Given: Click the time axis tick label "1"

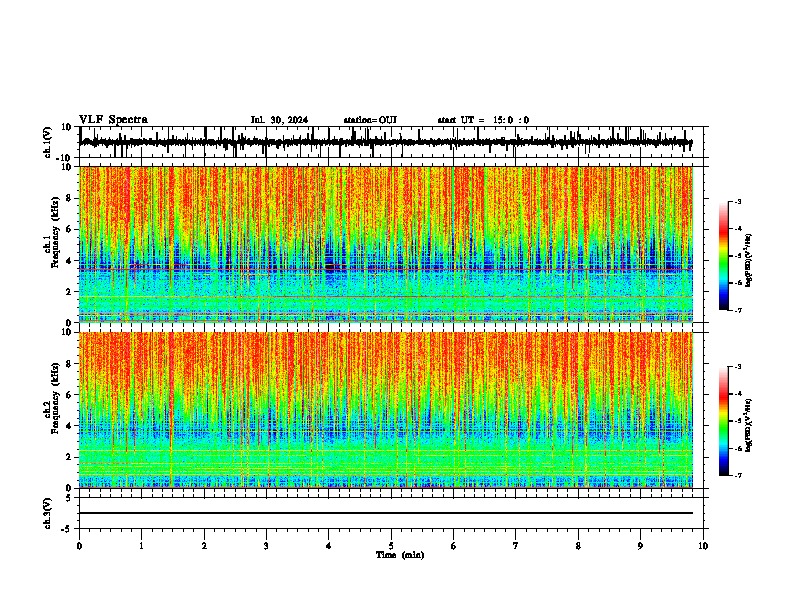Looking at the screenshot, I should (x=141, y=546).
